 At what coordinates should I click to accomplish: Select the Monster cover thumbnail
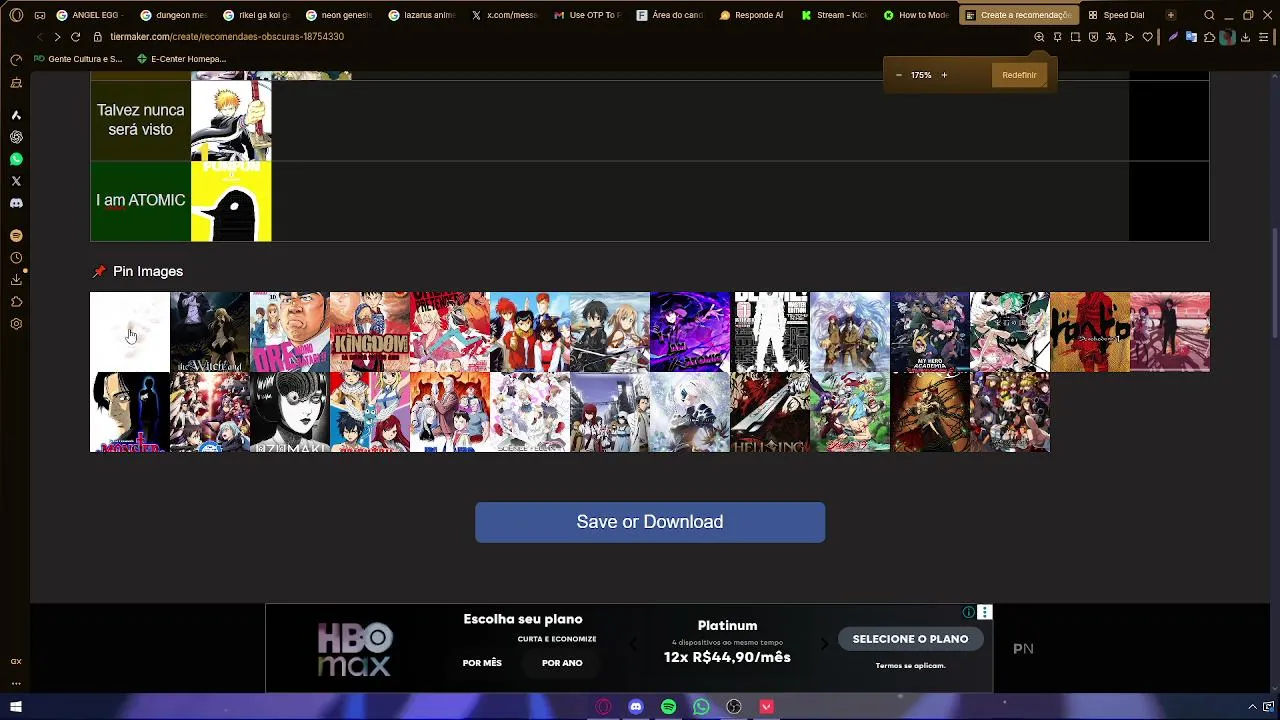(x=130, y=412)
